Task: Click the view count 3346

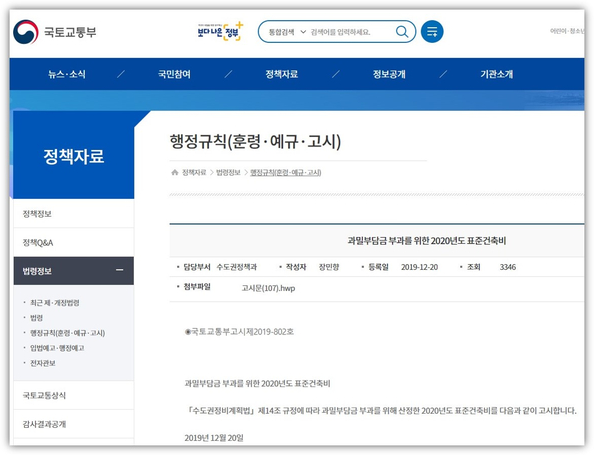Action: tap(508, 267)
